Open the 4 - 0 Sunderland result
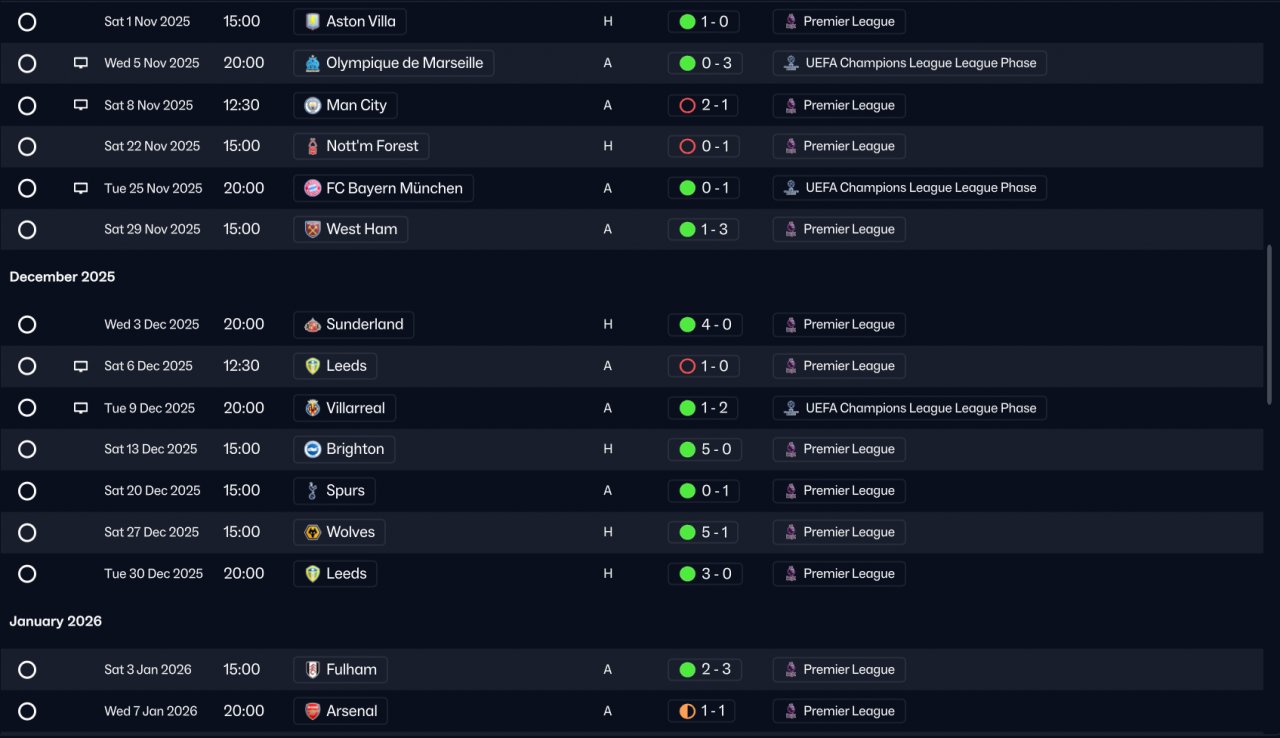This screenshot has width=1280, height=738. pos(705,325)
